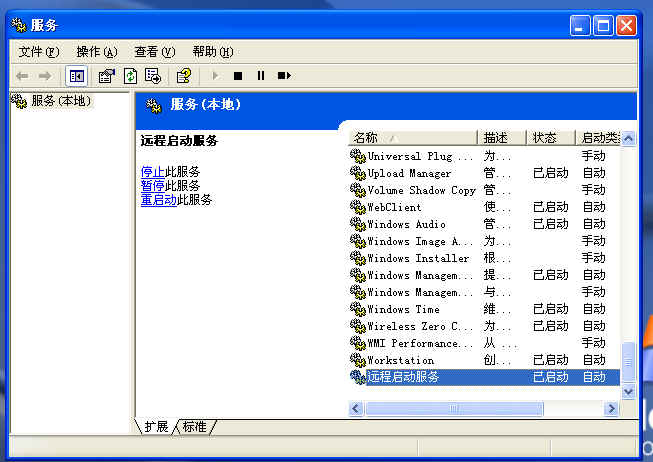Click the gear icon of Windows Time row

click(x=358, y=309)
